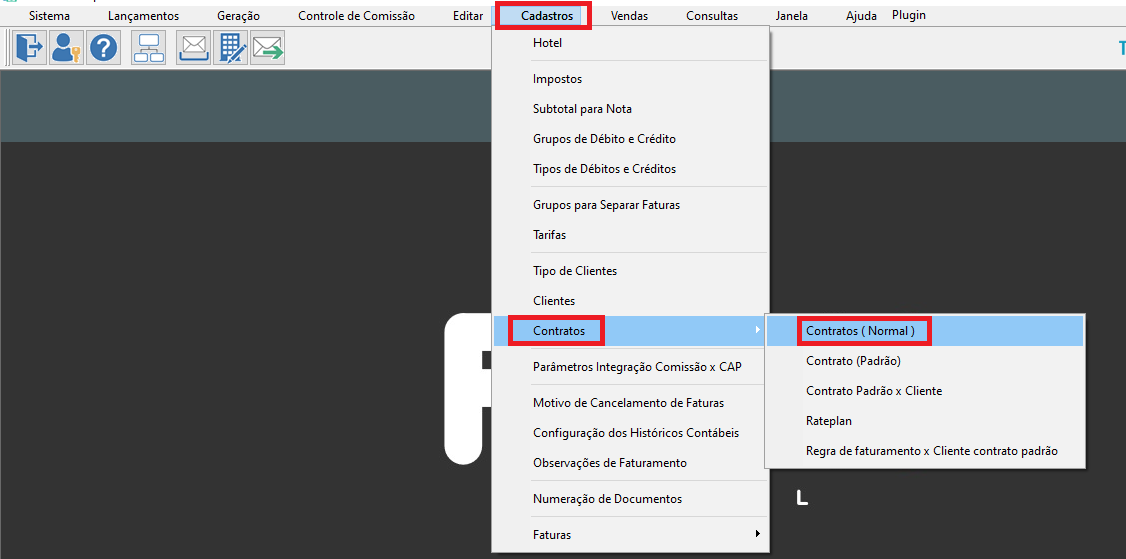Open the Lançamentos menu
The width and height of the screenshot is (1126, 559).
144,16
